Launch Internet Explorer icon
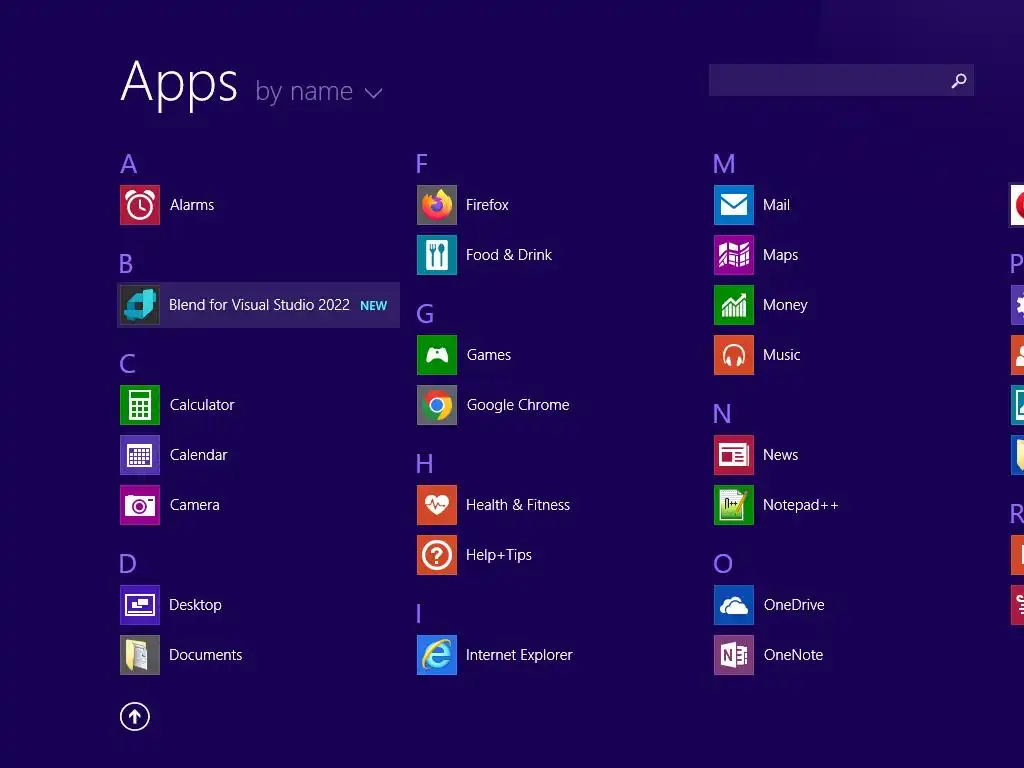 [x=437, y=655]
